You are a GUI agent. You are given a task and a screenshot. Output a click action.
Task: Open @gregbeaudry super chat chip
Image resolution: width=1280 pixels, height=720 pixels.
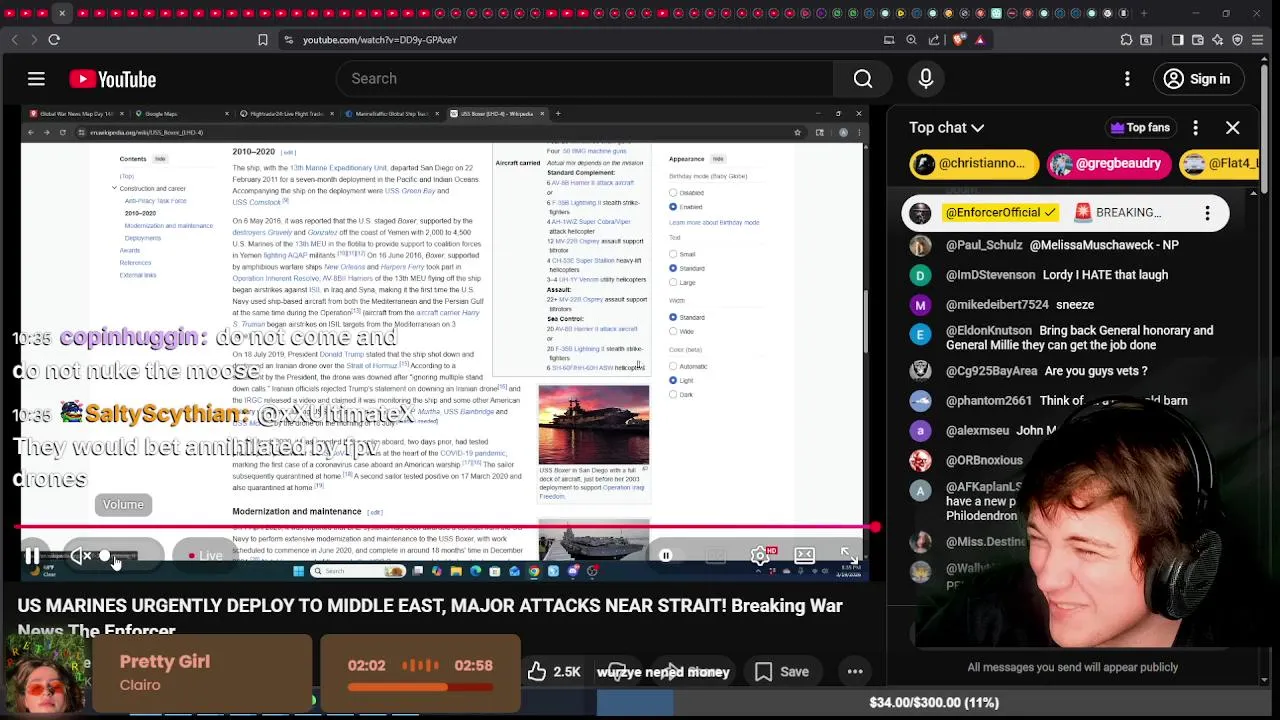coord(1109,164)
